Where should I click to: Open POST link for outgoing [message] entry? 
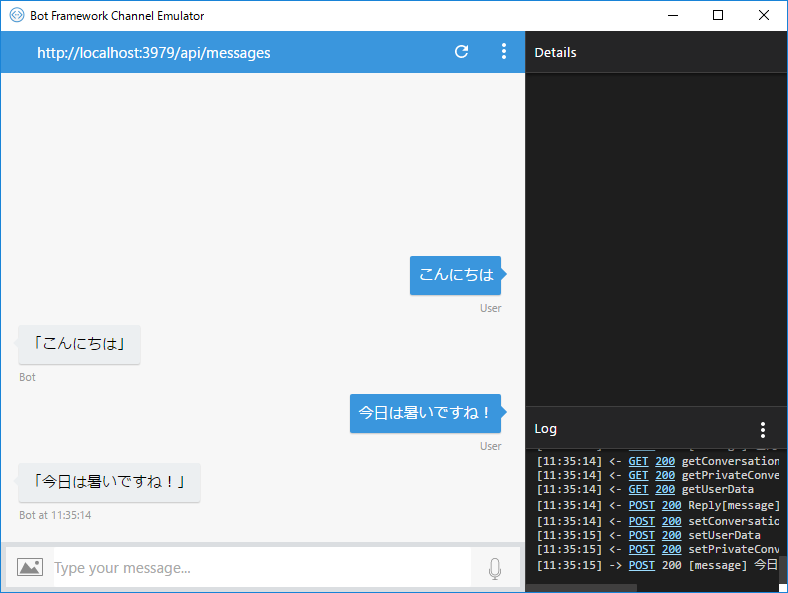pyautogui.click(x=642, y=566)
